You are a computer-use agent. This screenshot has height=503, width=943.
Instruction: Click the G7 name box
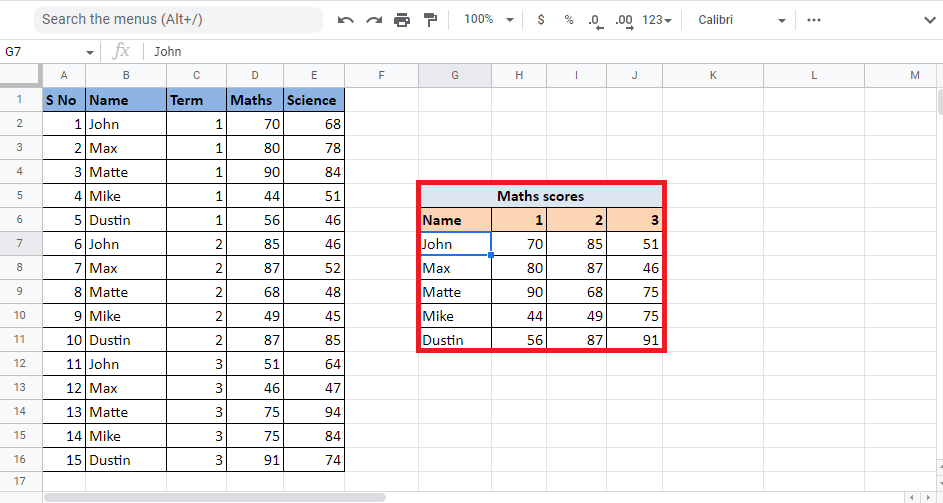tap(42, 52)
